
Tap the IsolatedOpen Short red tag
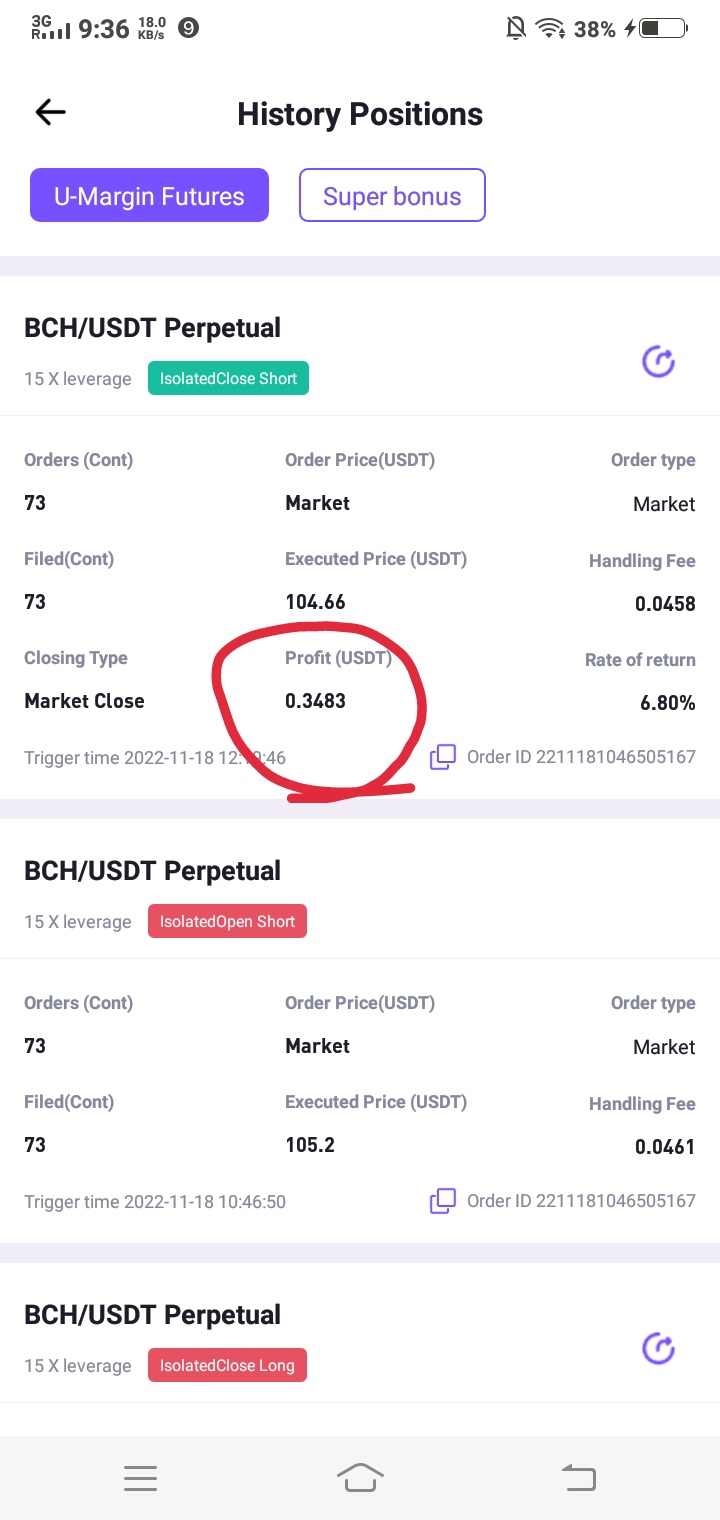(227, 921)
